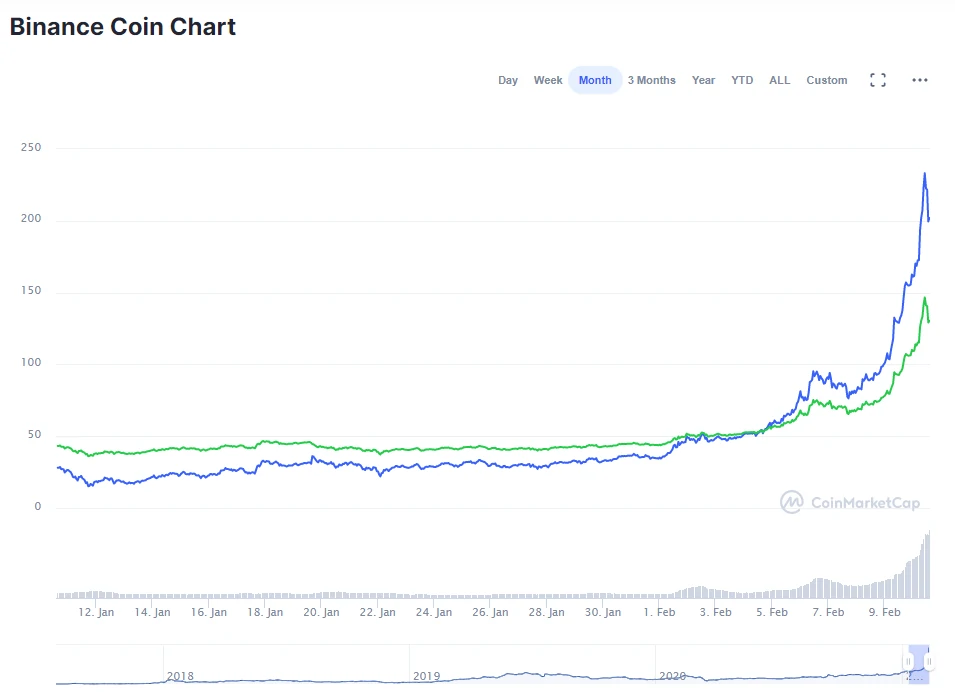This screenshot has width=955, height=692.
Task: Select the Day range tab
Action: (x=508, y=80)
